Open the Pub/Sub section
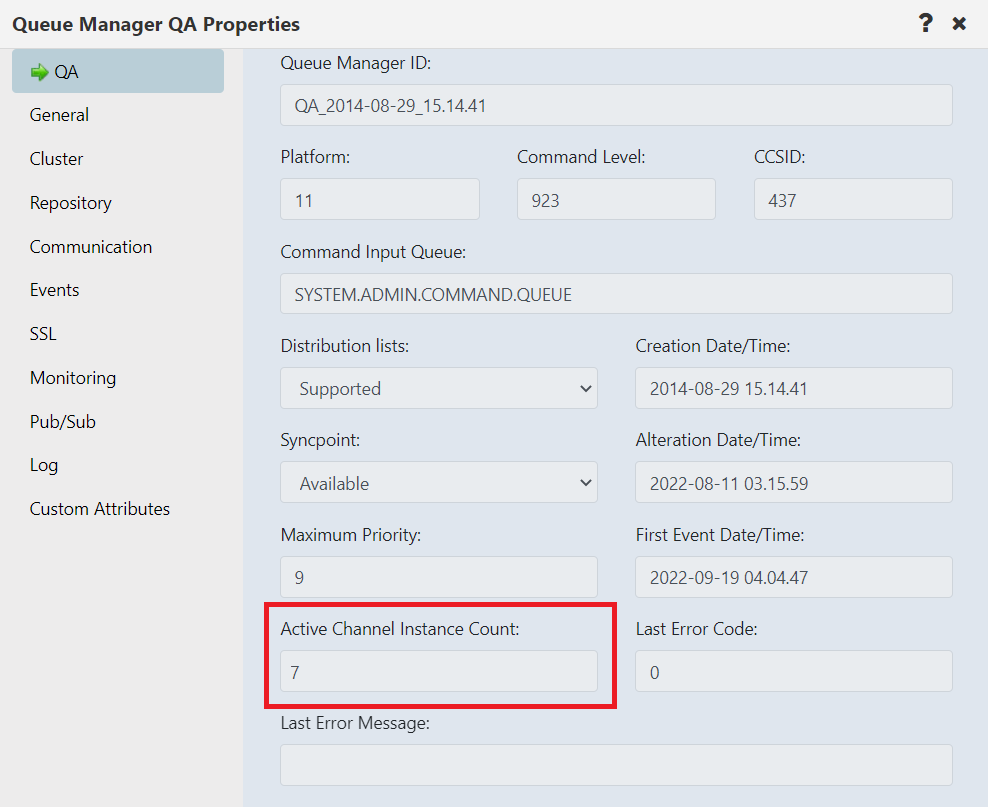988x807 pixels. (x=62, y=421)
